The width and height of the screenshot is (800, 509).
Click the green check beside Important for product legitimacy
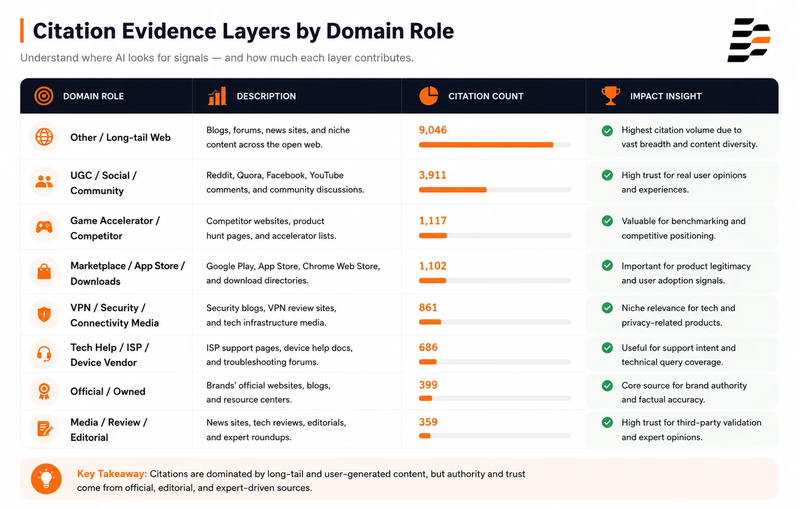click(x=607, y=266)
